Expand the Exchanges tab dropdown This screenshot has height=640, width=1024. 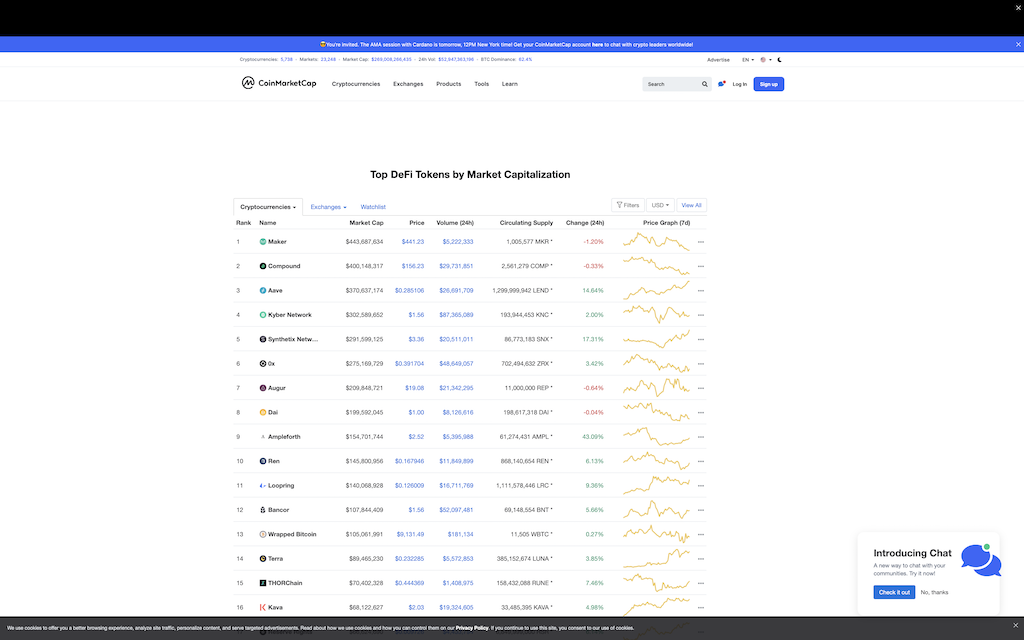(328, 207)
